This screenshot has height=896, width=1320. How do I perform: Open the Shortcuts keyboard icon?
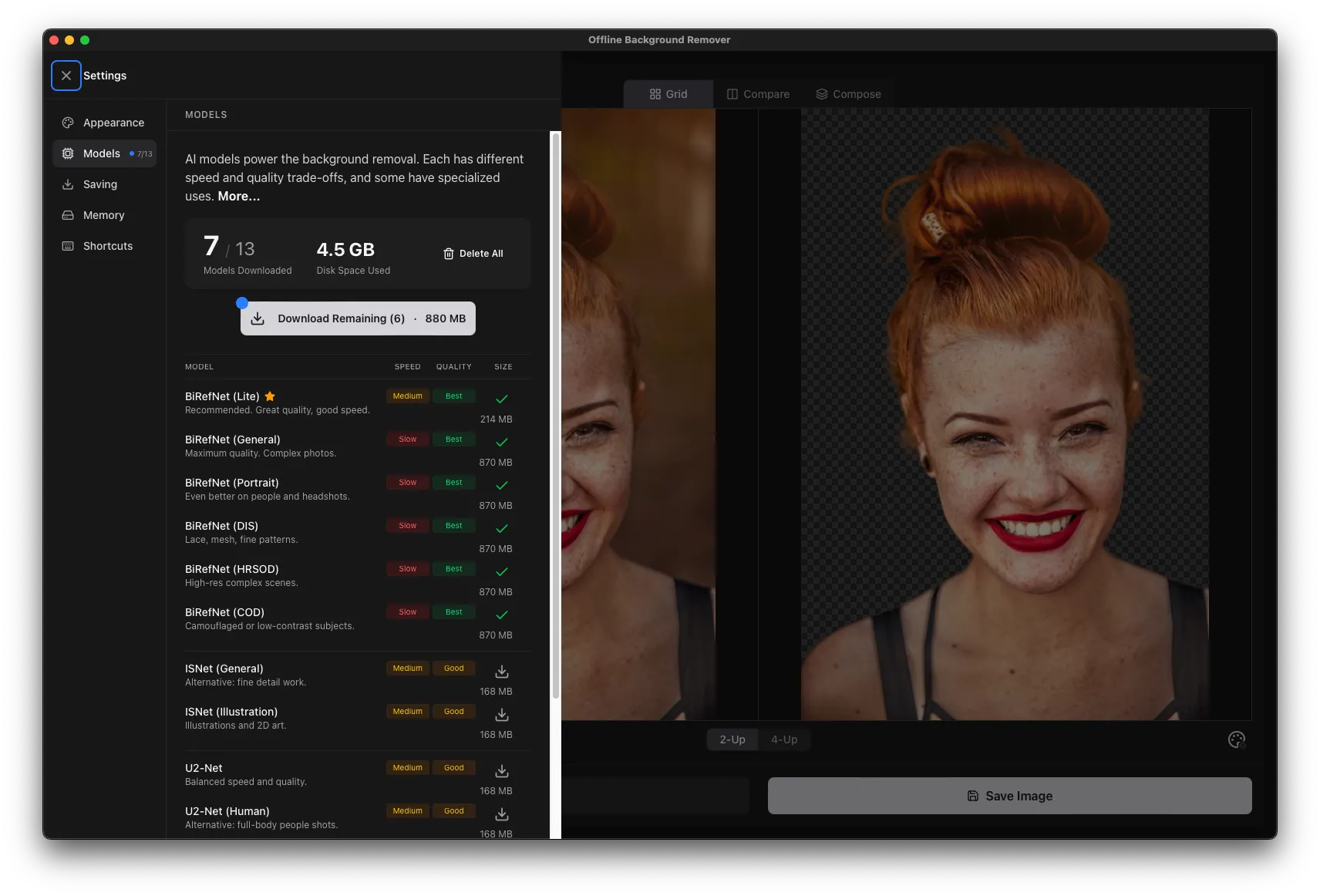click(69, 246)
